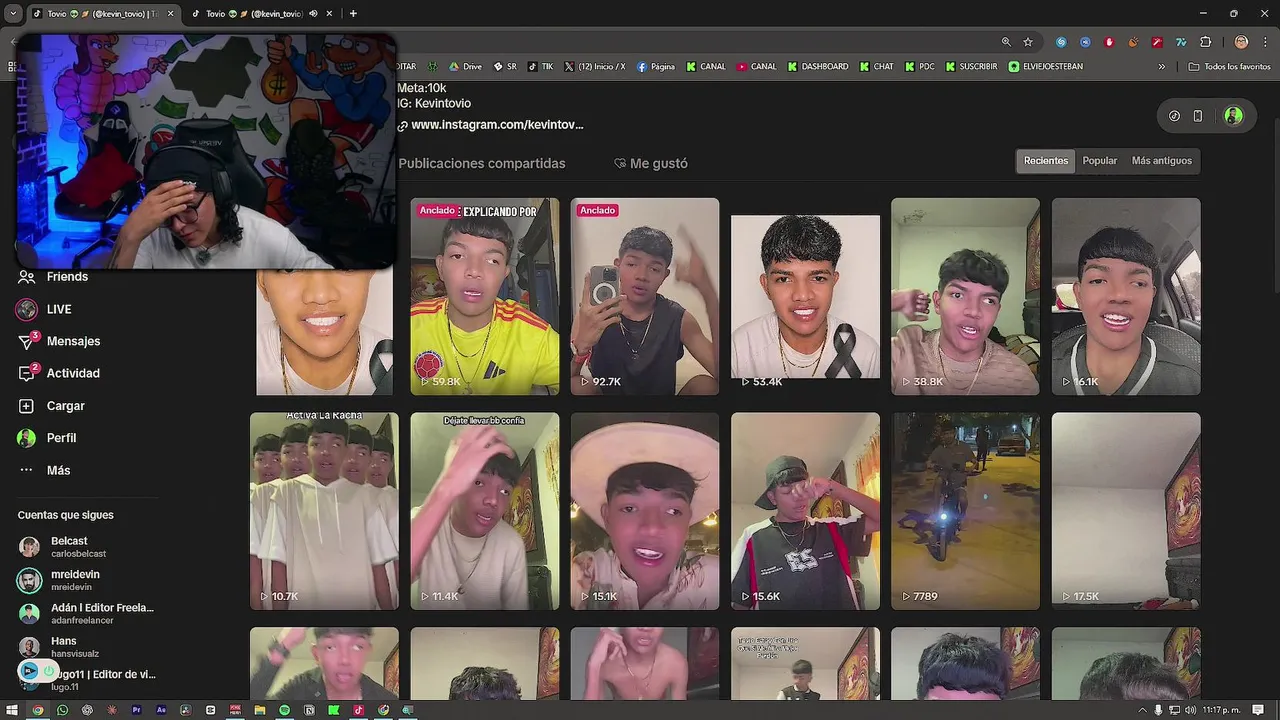Open the Me gustó tab
1280x720 pixels.
coord(651,163)
